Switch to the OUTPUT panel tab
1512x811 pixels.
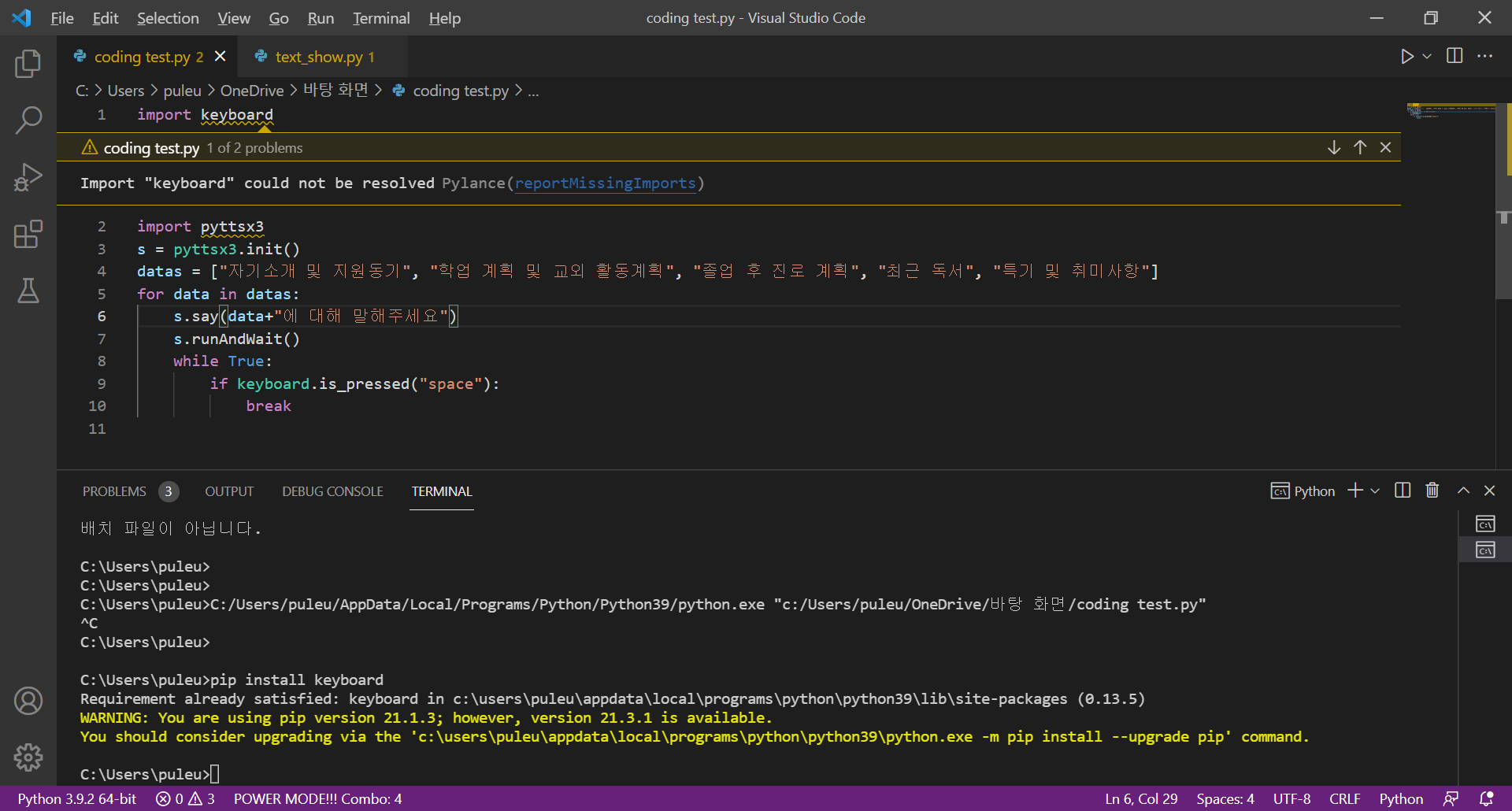(229, 491)
